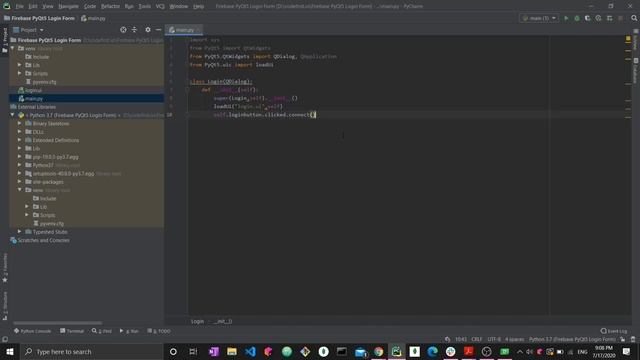Click the UTF-8 encoding status bar widget

[x=494, y=340]
